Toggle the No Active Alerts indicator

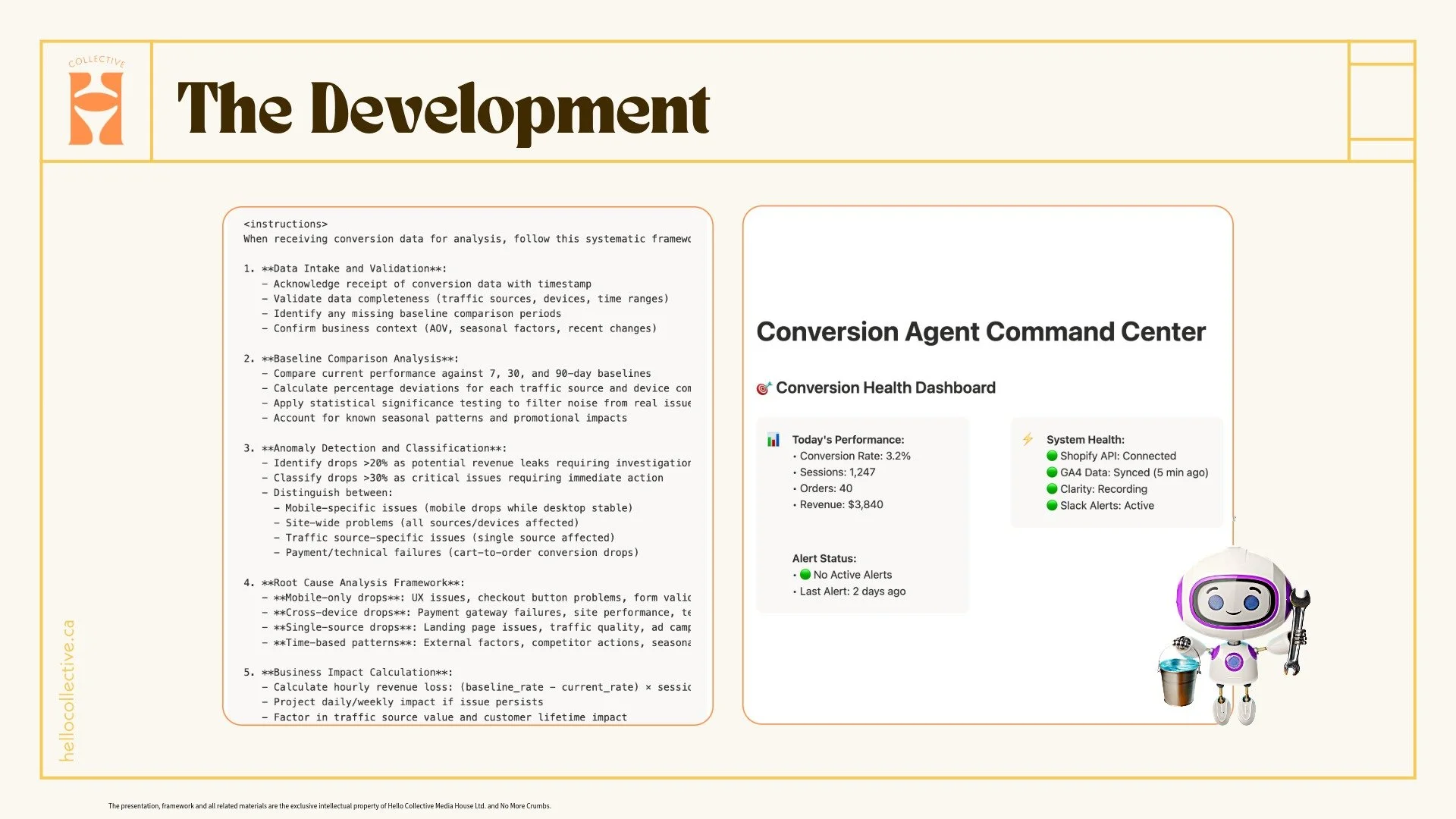805,574
